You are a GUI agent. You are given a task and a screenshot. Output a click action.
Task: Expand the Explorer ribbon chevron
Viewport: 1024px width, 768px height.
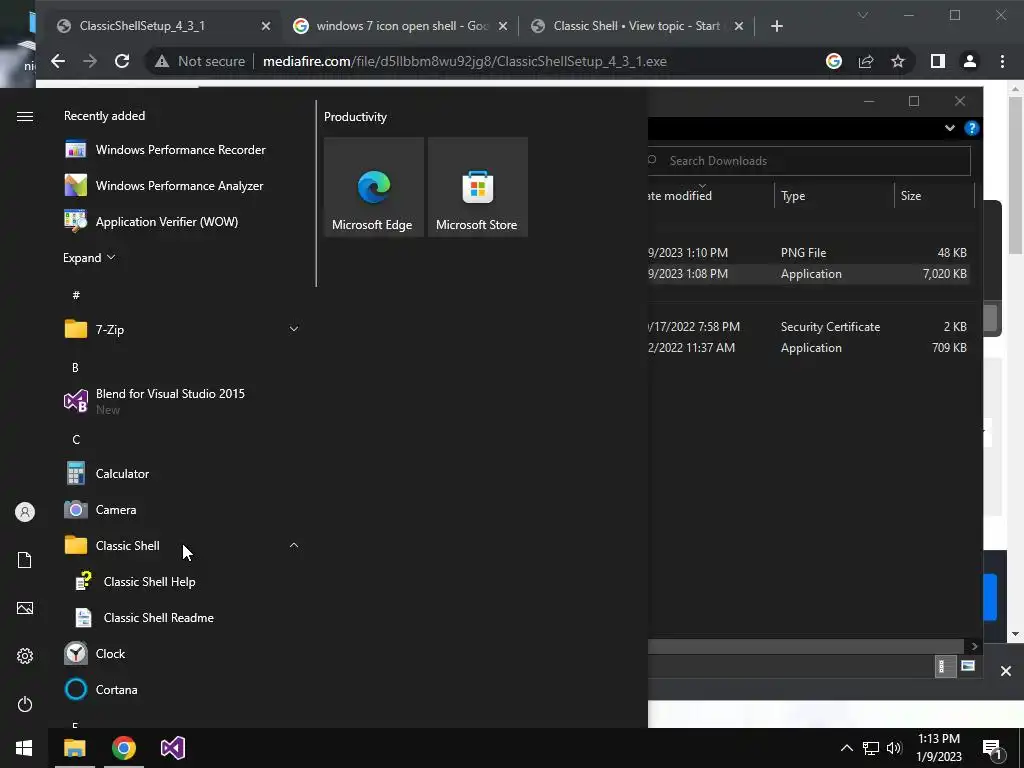pos(950,128)
